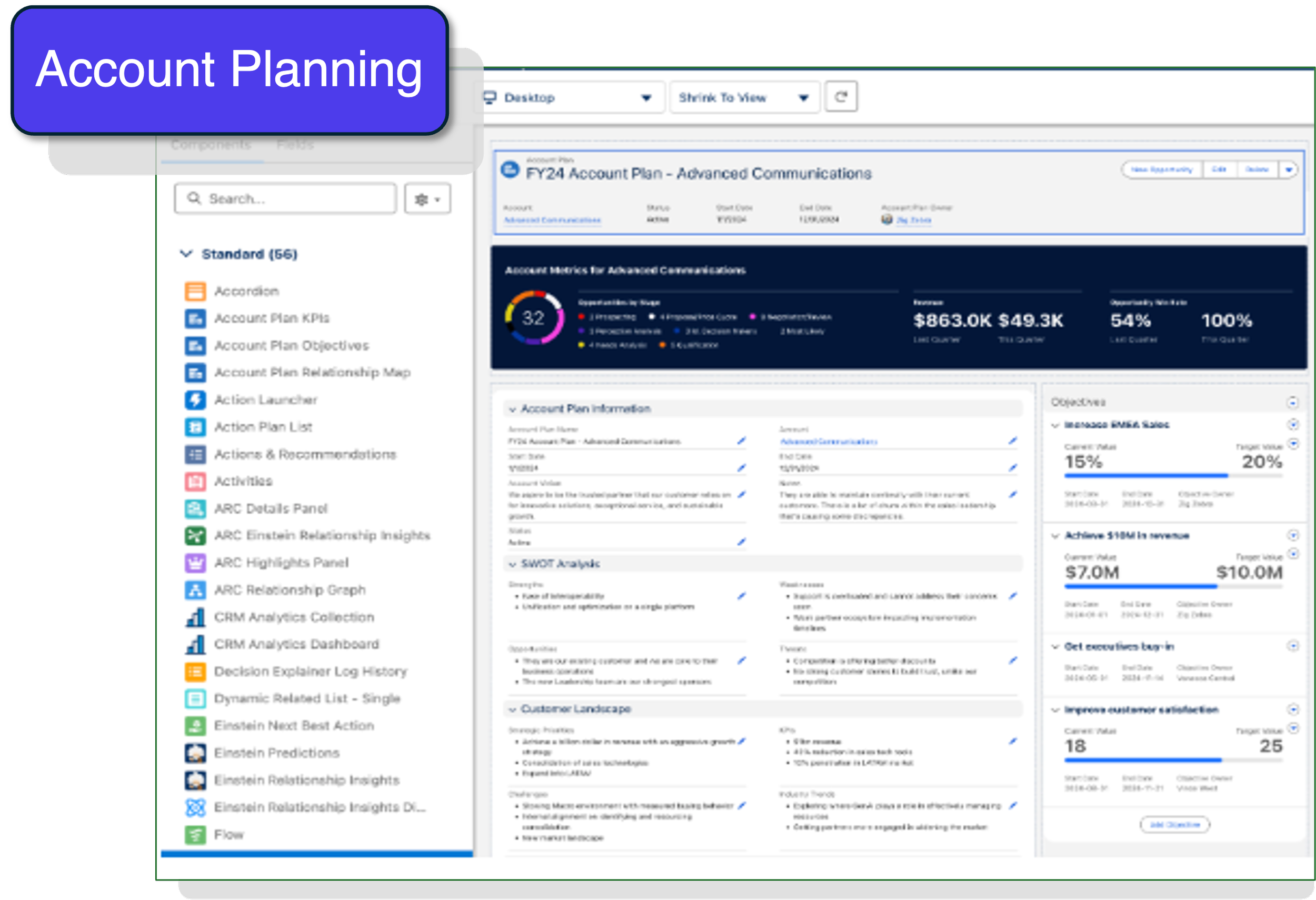Edit Weaknesses using its pencil icon
Viewport: 1316px width, 900px height.
pyautogui.click(x=1012, y=596)
